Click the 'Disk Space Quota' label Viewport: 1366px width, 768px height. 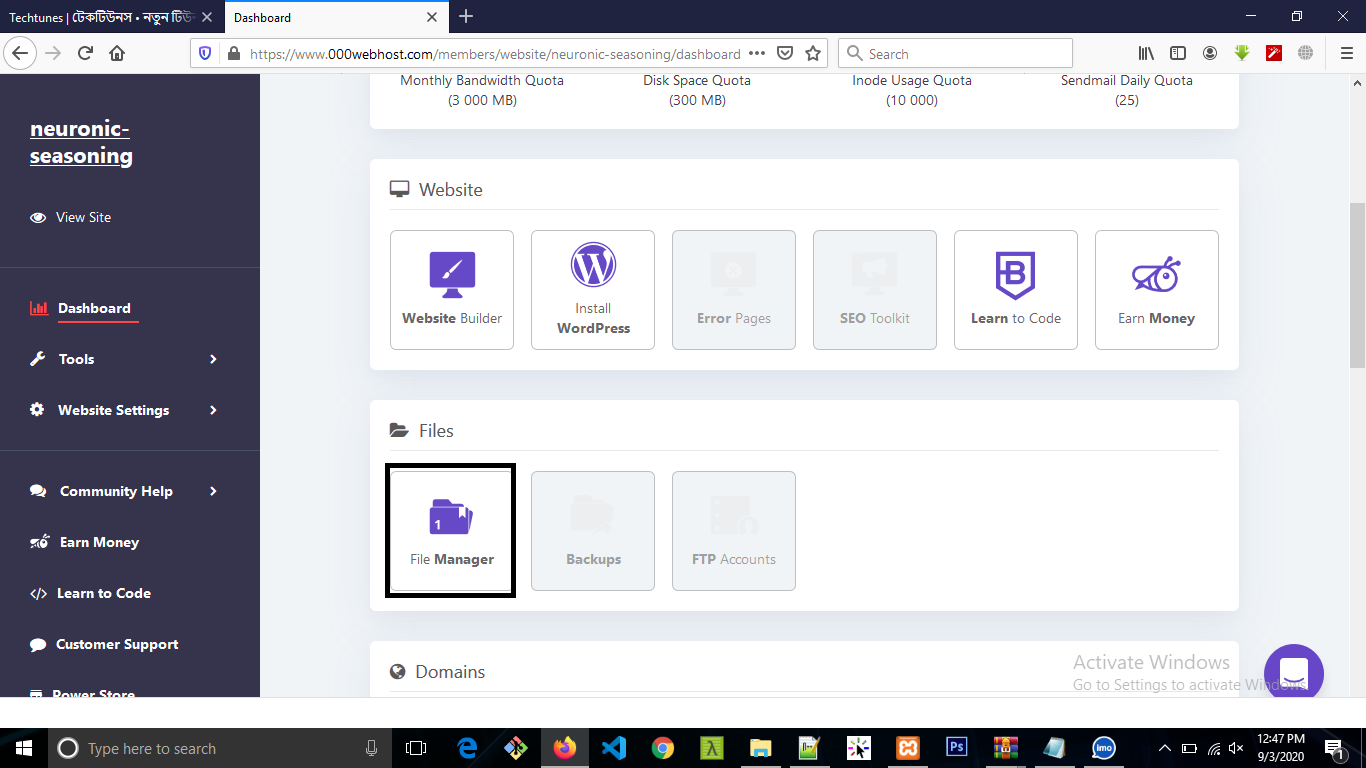697,80
